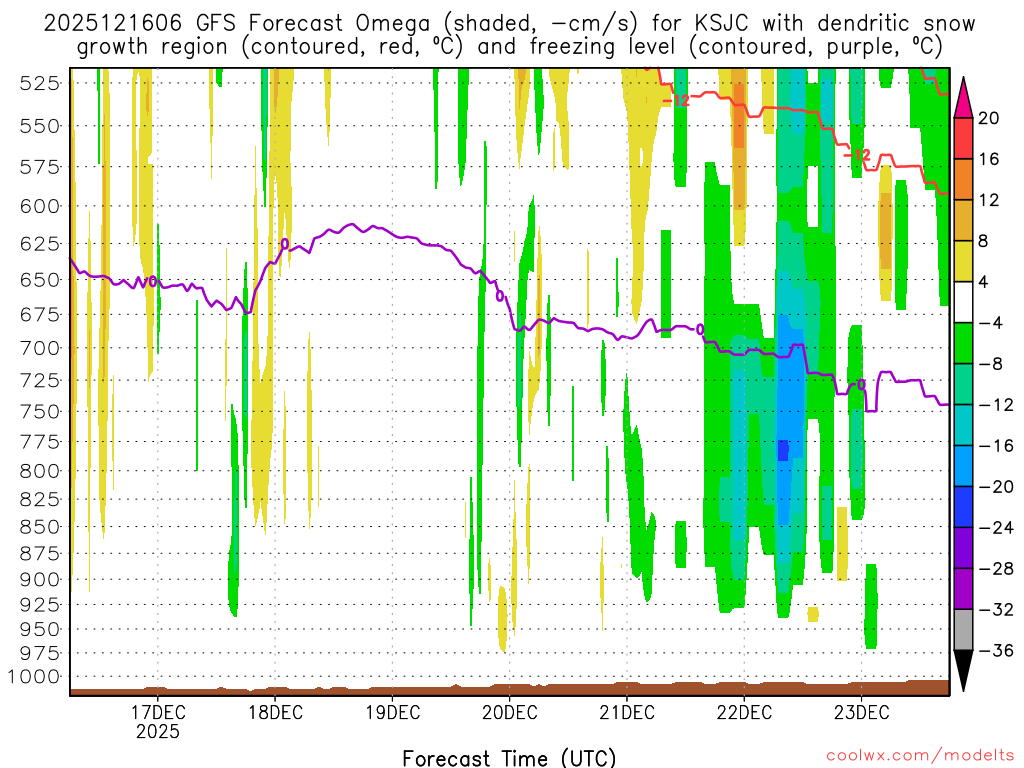Select the 575 pressure level label
This screenshot has height=768, width=1024.
point(39,167)
